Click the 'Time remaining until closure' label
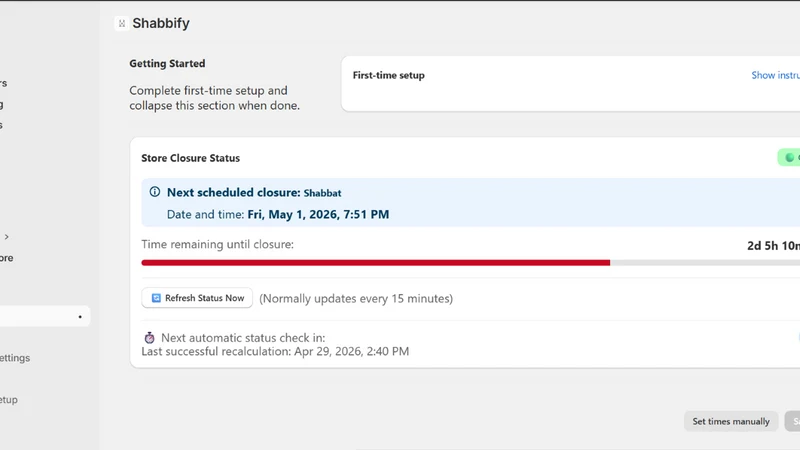800x450 pixels. pos(217,244)
